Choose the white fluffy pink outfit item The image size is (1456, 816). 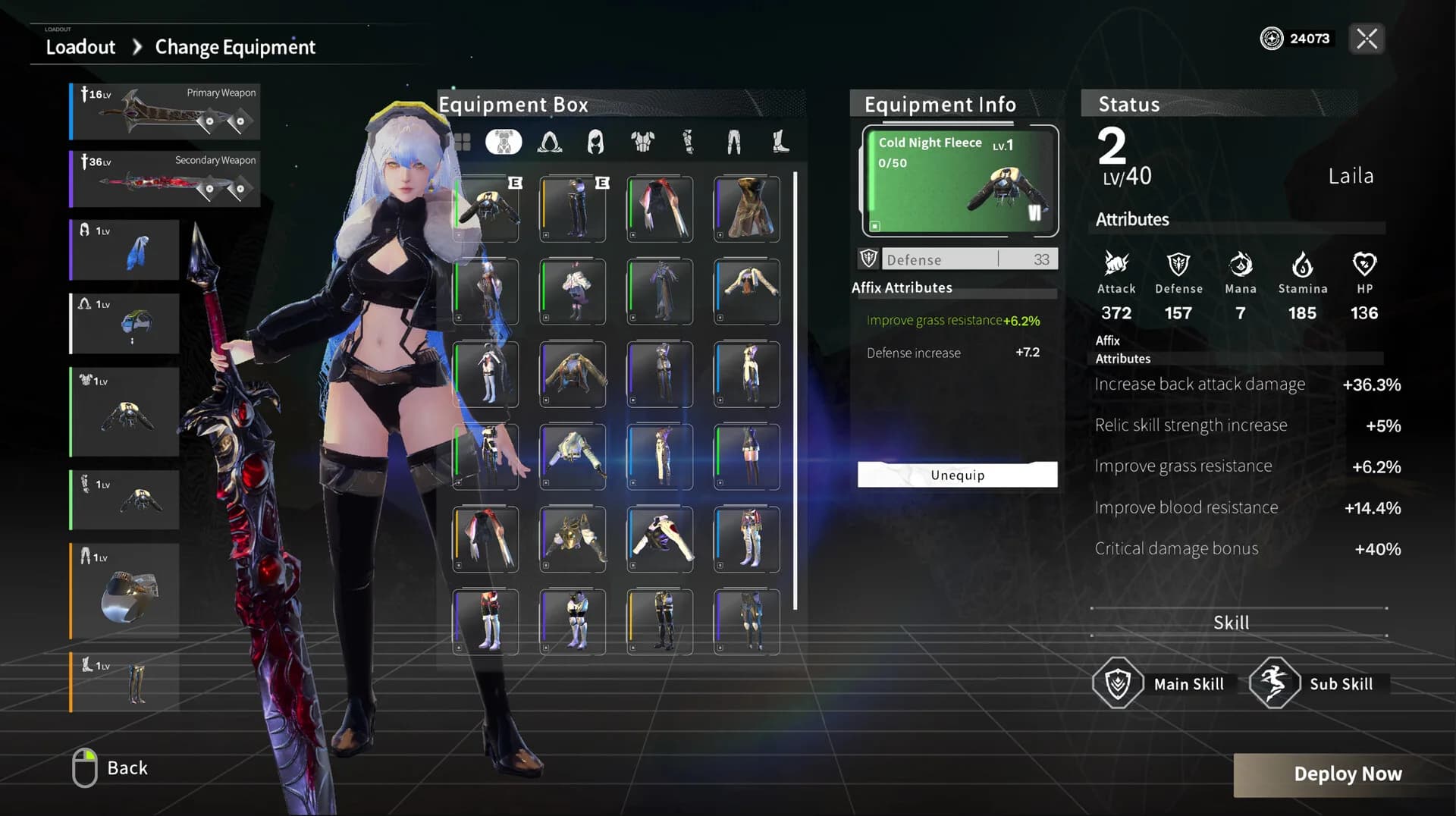[573, 292]
